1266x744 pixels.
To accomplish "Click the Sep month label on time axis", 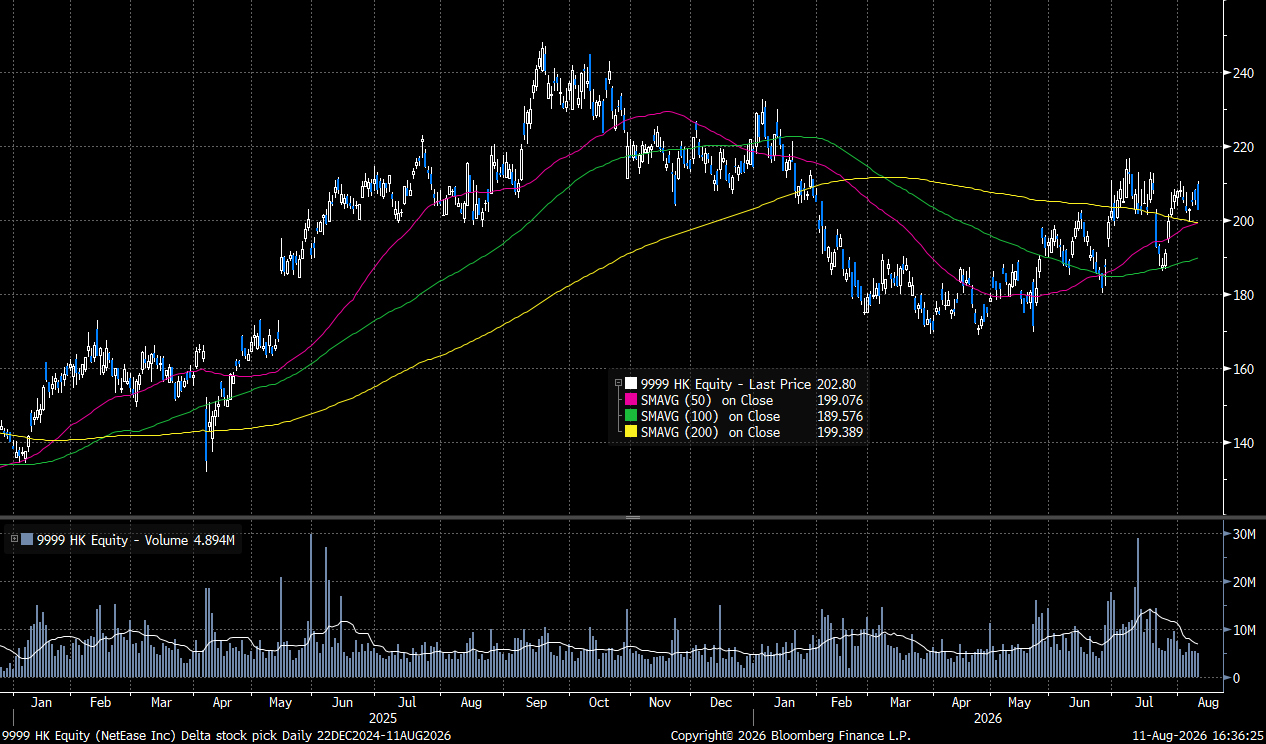I will click(x=536, y=703).
